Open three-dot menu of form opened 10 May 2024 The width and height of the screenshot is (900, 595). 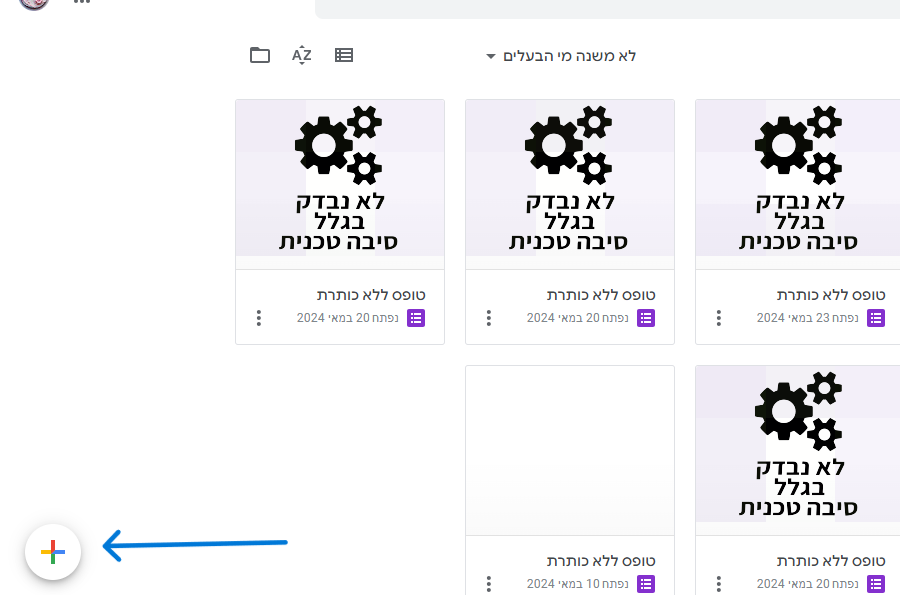click(x=489, y=584)
